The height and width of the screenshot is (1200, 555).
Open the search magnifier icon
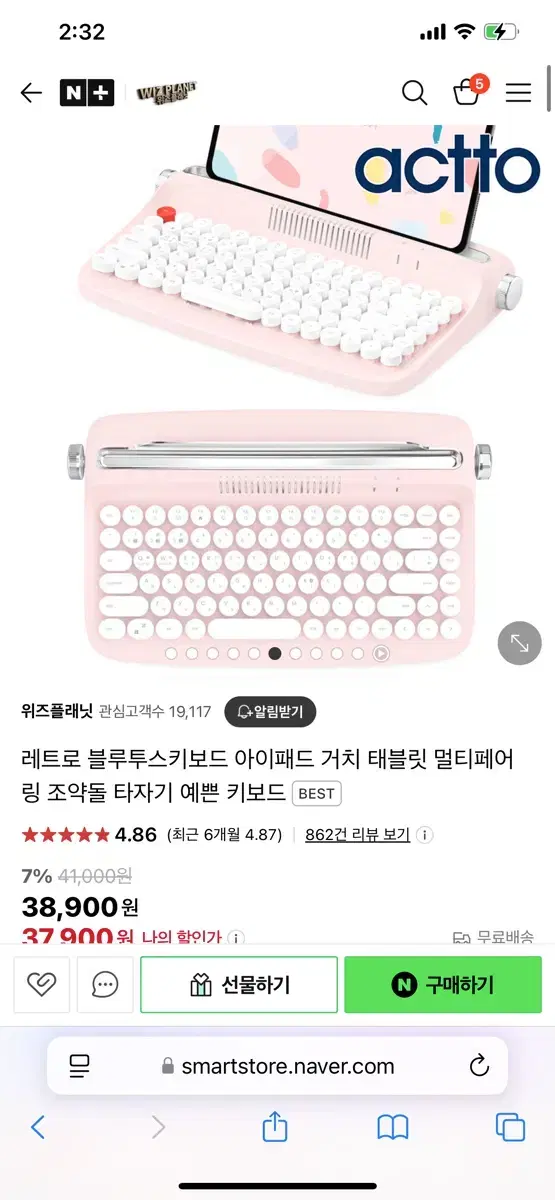(x=414, y=93)
